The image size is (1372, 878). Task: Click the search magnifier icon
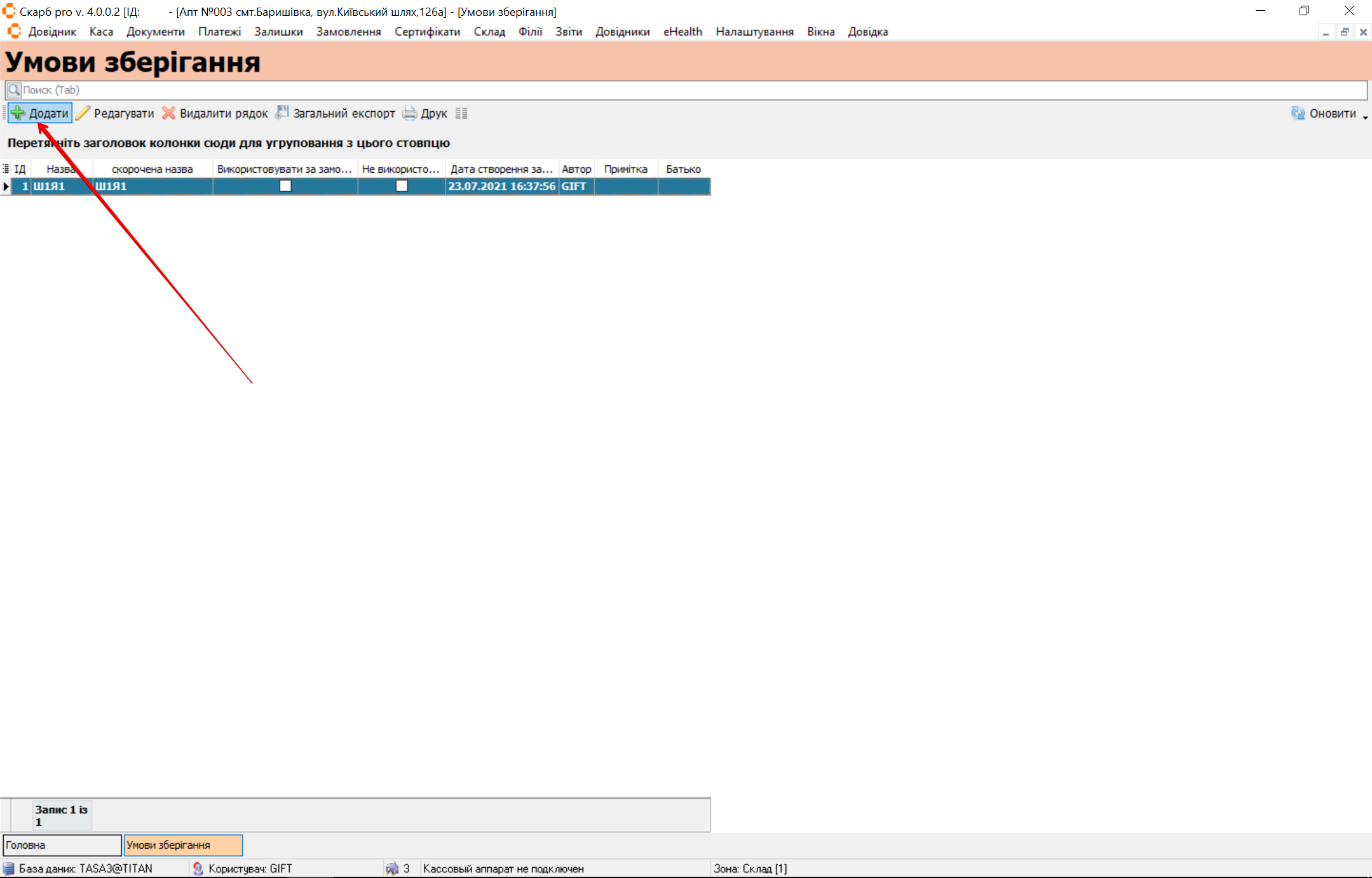14,90
